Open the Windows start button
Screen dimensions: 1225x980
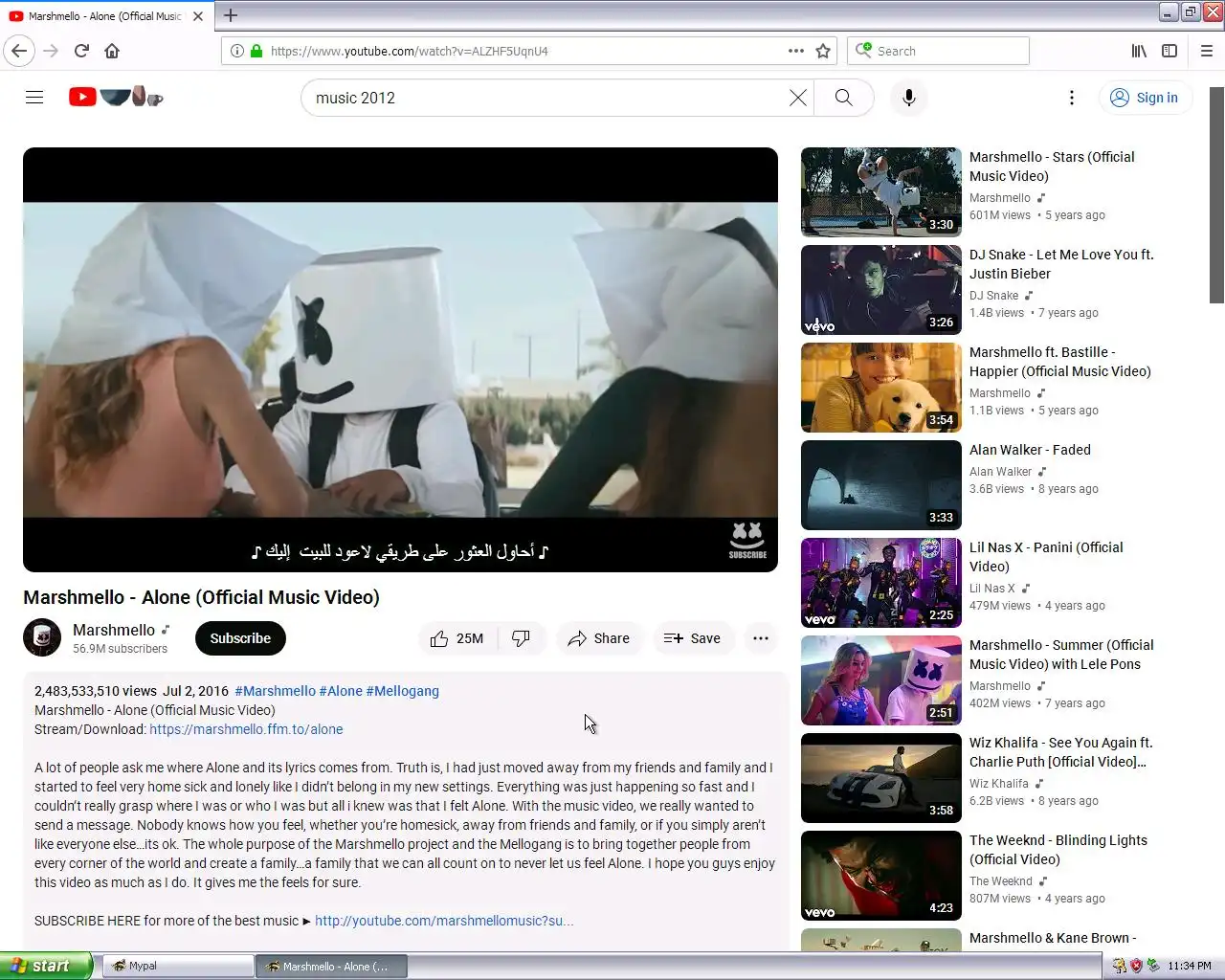click(46, 966)
